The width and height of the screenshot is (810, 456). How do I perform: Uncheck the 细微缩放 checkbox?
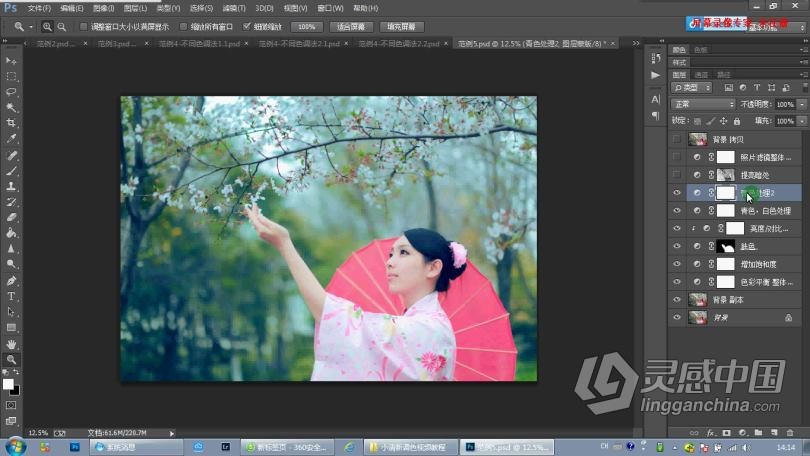pyautogui.click(x=247, y=26)
